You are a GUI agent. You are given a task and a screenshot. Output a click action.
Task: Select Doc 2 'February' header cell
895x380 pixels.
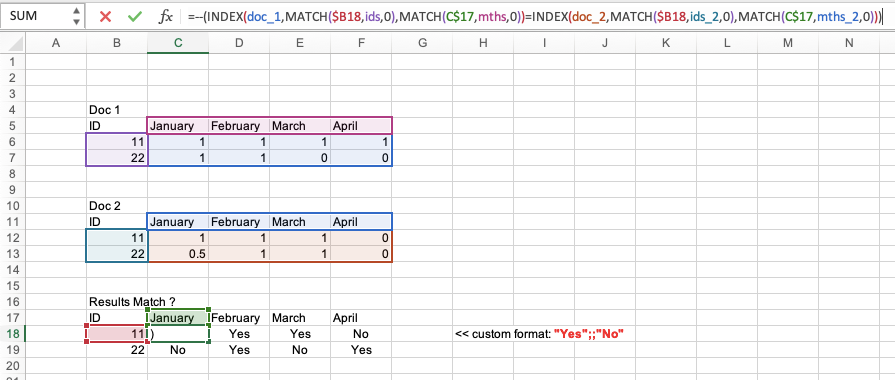coord(239,222)
